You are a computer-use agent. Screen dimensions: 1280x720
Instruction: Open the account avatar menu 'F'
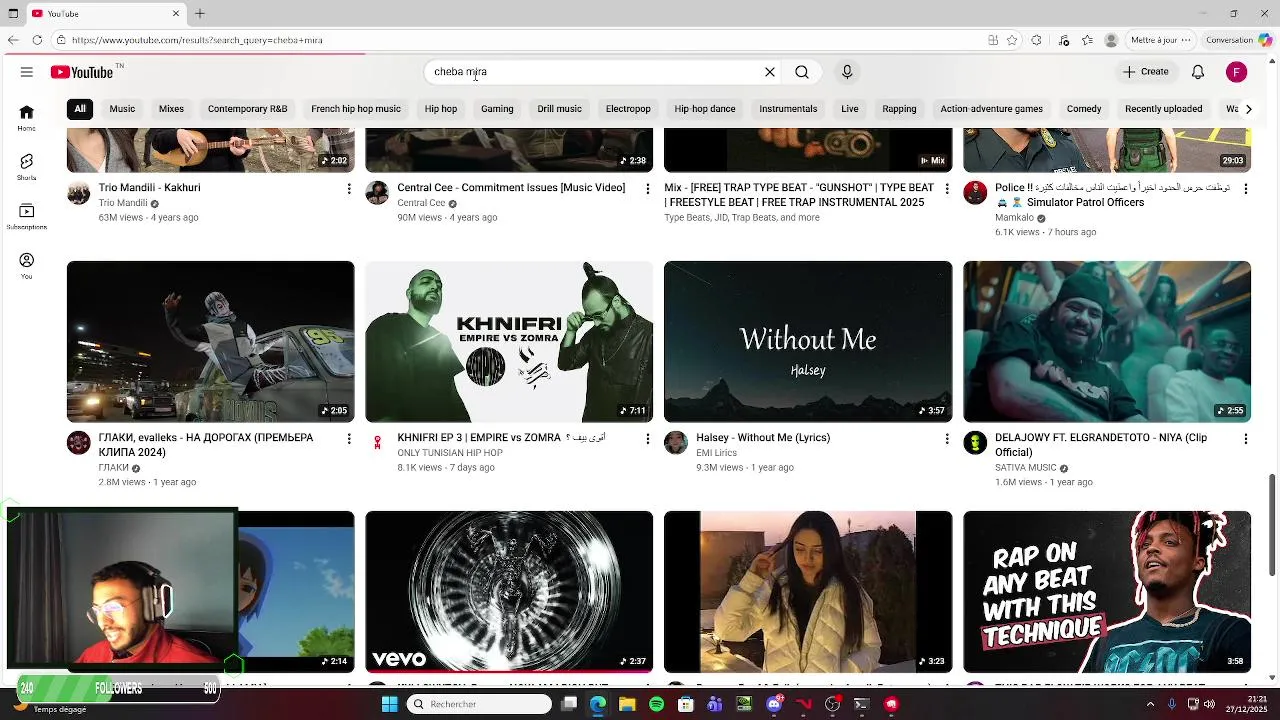1237,72
